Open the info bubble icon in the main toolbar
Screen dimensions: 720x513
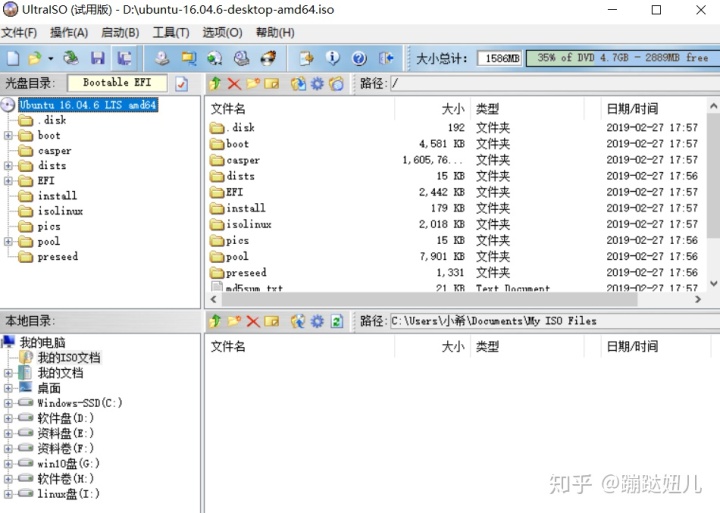[x=332, y=58]
